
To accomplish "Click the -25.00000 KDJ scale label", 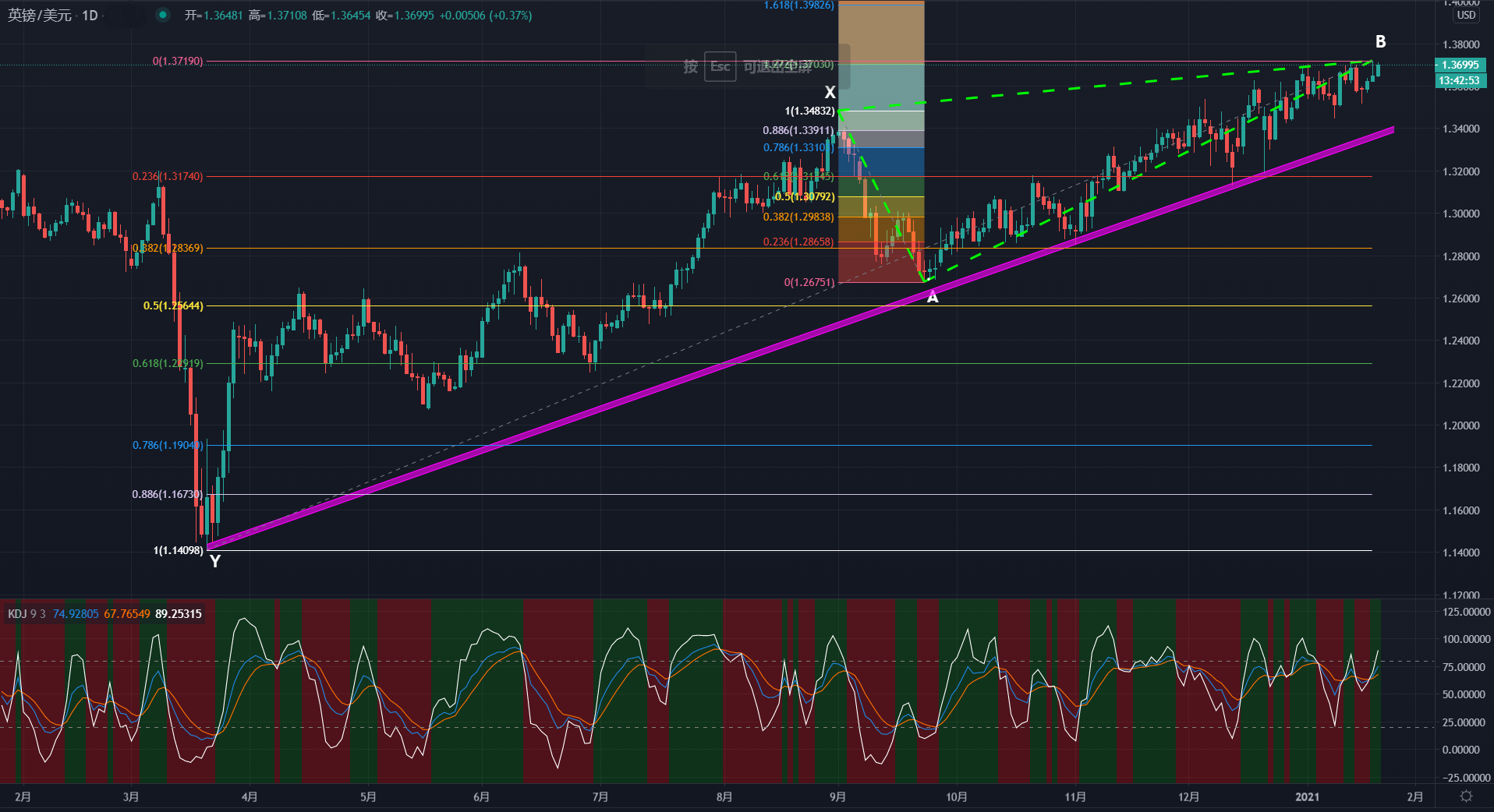I will (x=1466, y=778).
